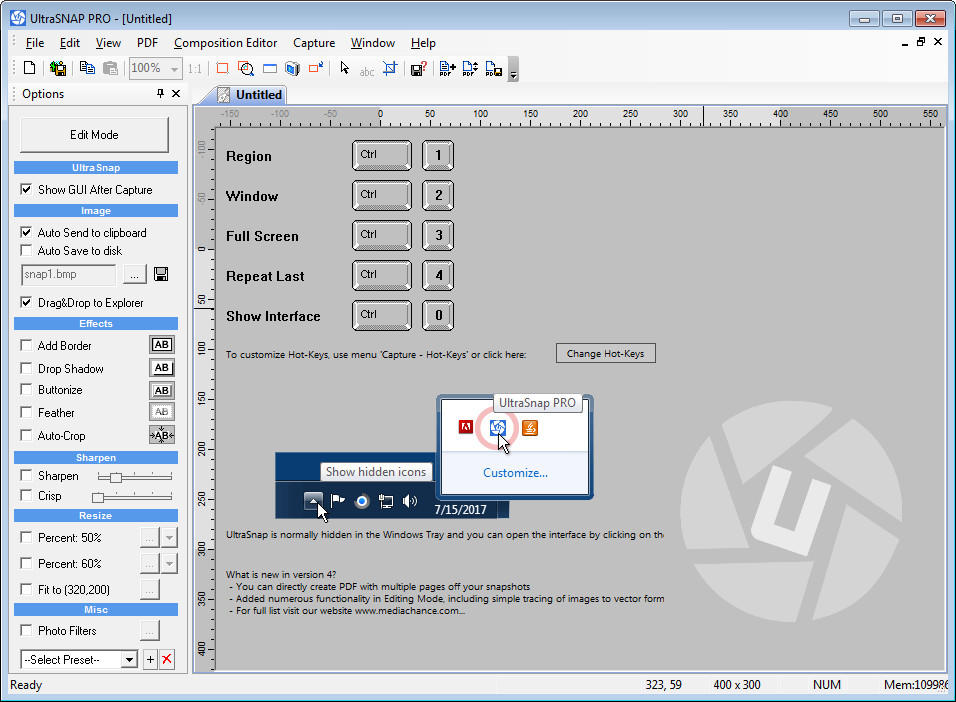Open the Composition Editor menu
The image size is (956, 702).
click(225, 43)
